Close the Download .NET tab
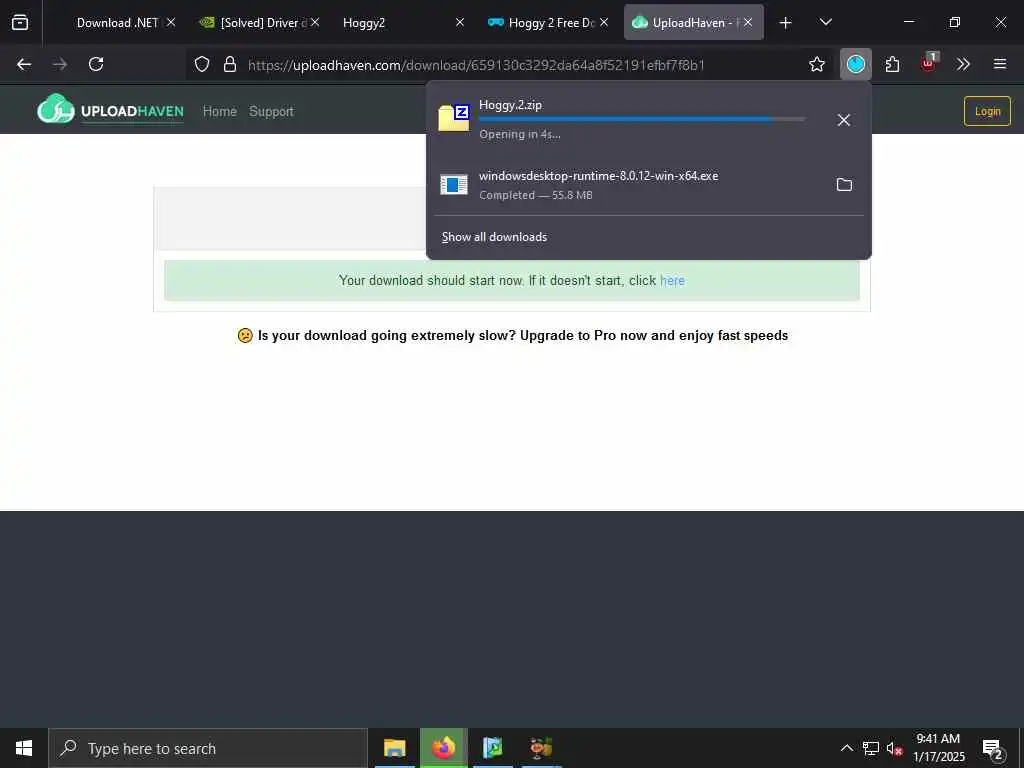 171,23
